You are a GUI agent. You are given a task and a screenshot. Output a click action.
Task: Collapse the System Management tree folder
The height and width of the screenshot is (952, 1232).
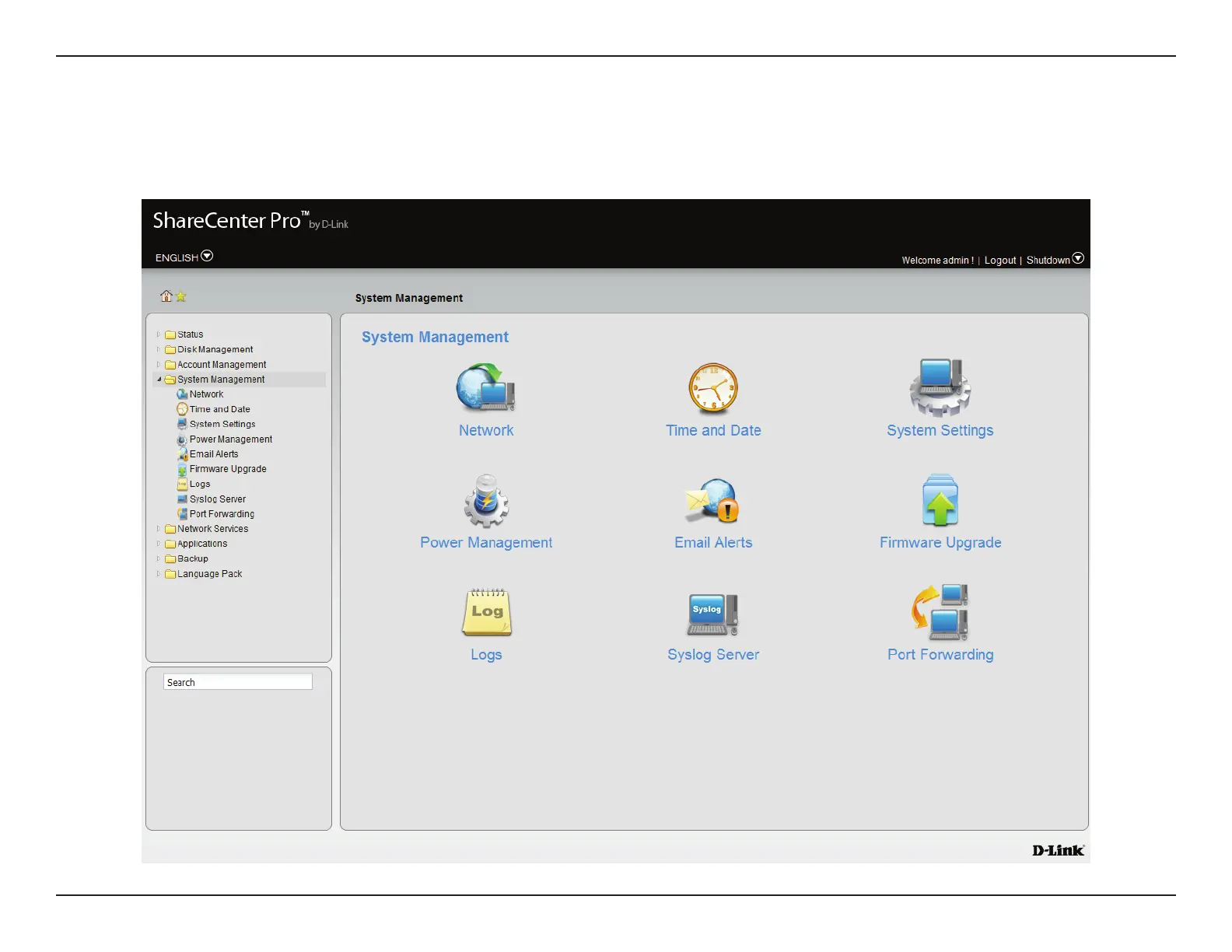coord(159,380)
